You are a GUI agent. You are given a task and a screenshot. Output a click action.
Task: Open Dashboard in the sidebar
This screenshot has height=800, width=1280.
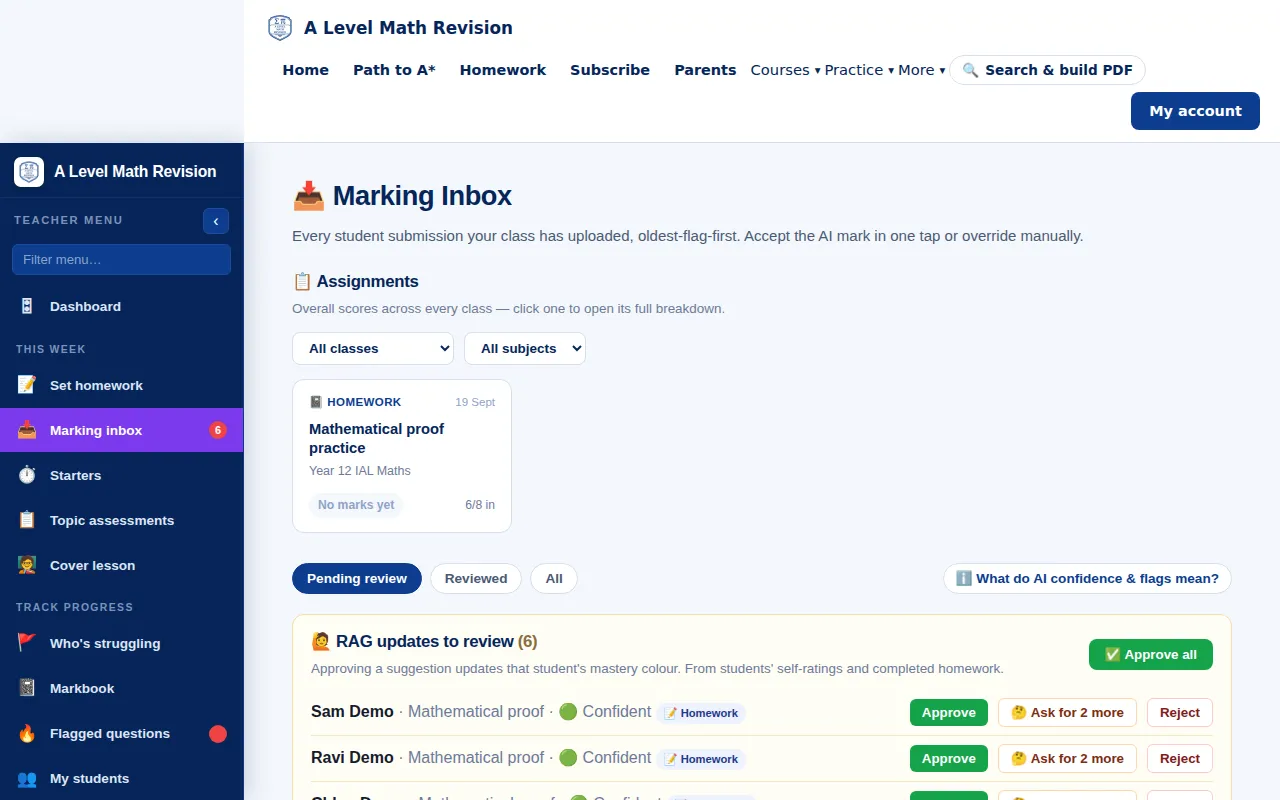tap(121, 307)
